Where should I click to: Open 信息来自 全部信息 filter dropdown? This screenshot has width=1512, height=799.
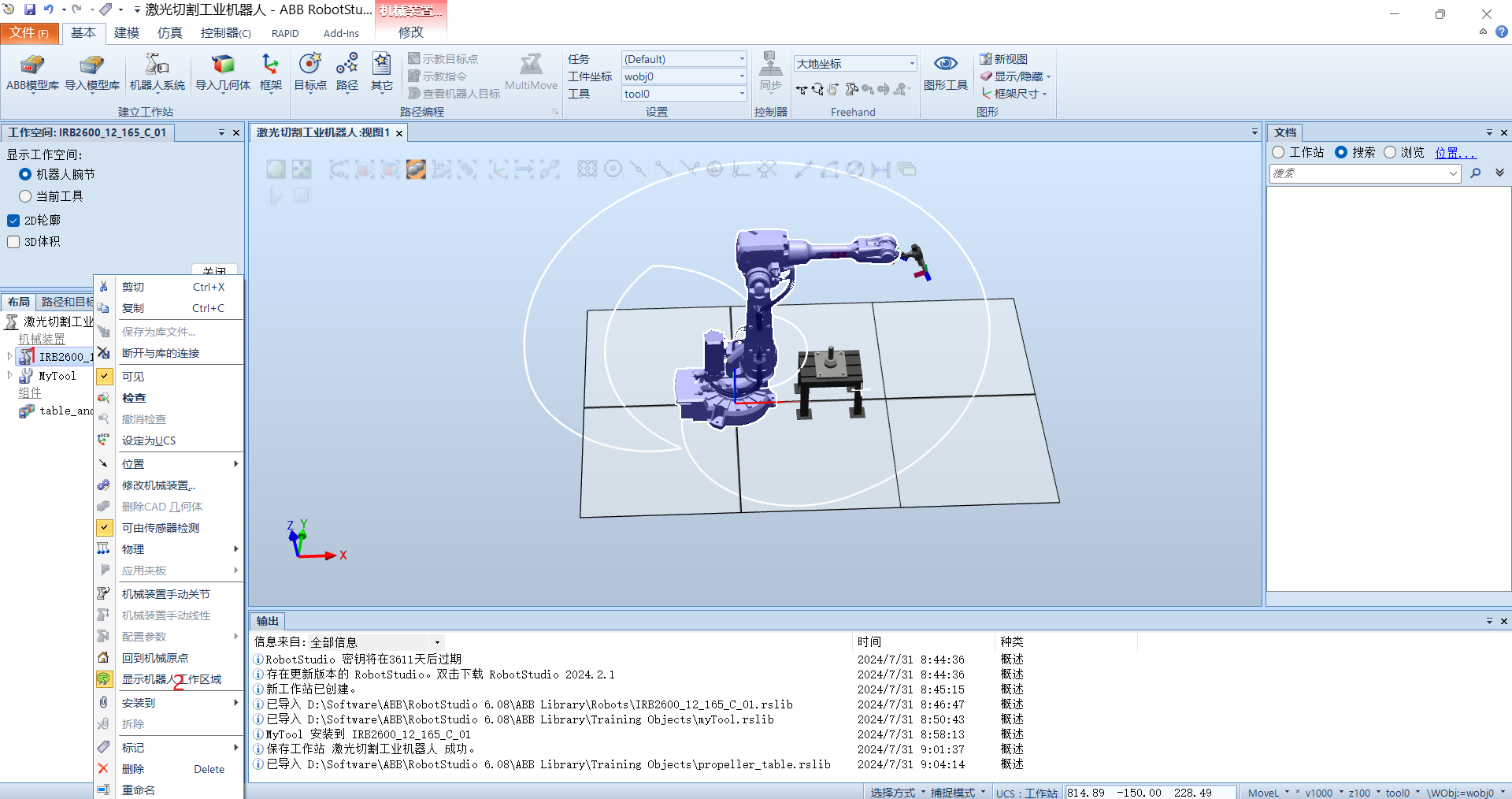tap(437, 642)
